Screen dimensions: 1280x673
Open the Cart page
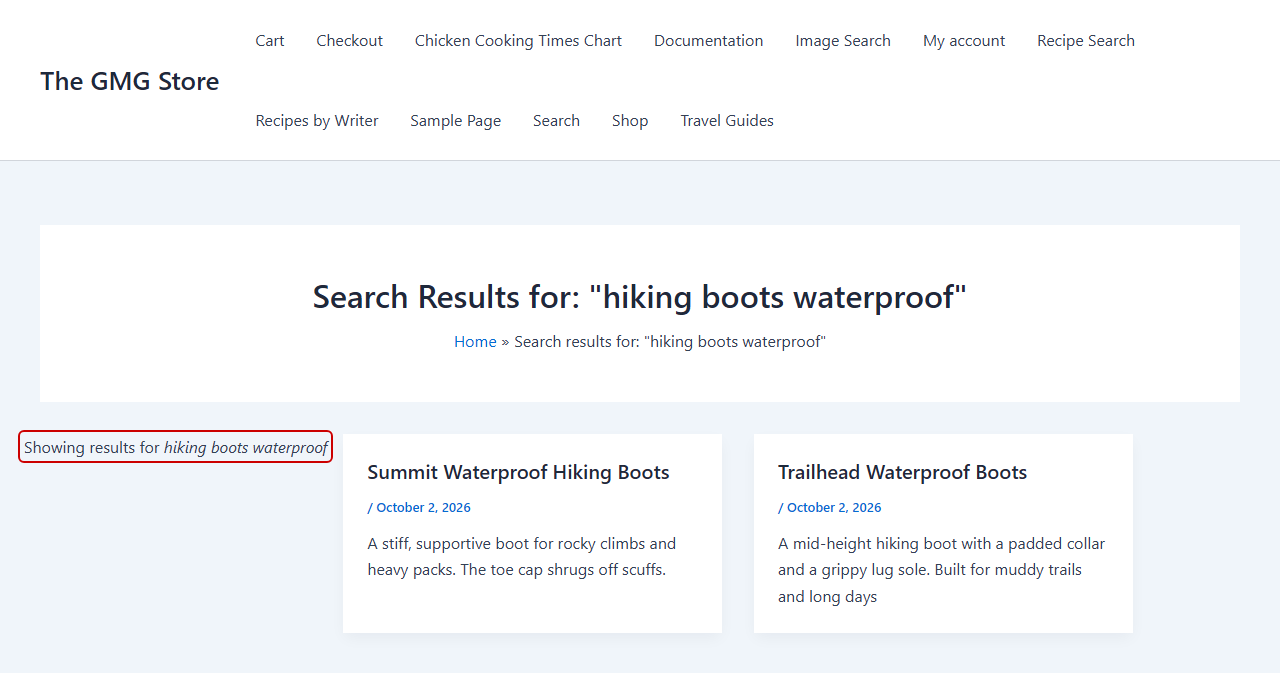270,41
